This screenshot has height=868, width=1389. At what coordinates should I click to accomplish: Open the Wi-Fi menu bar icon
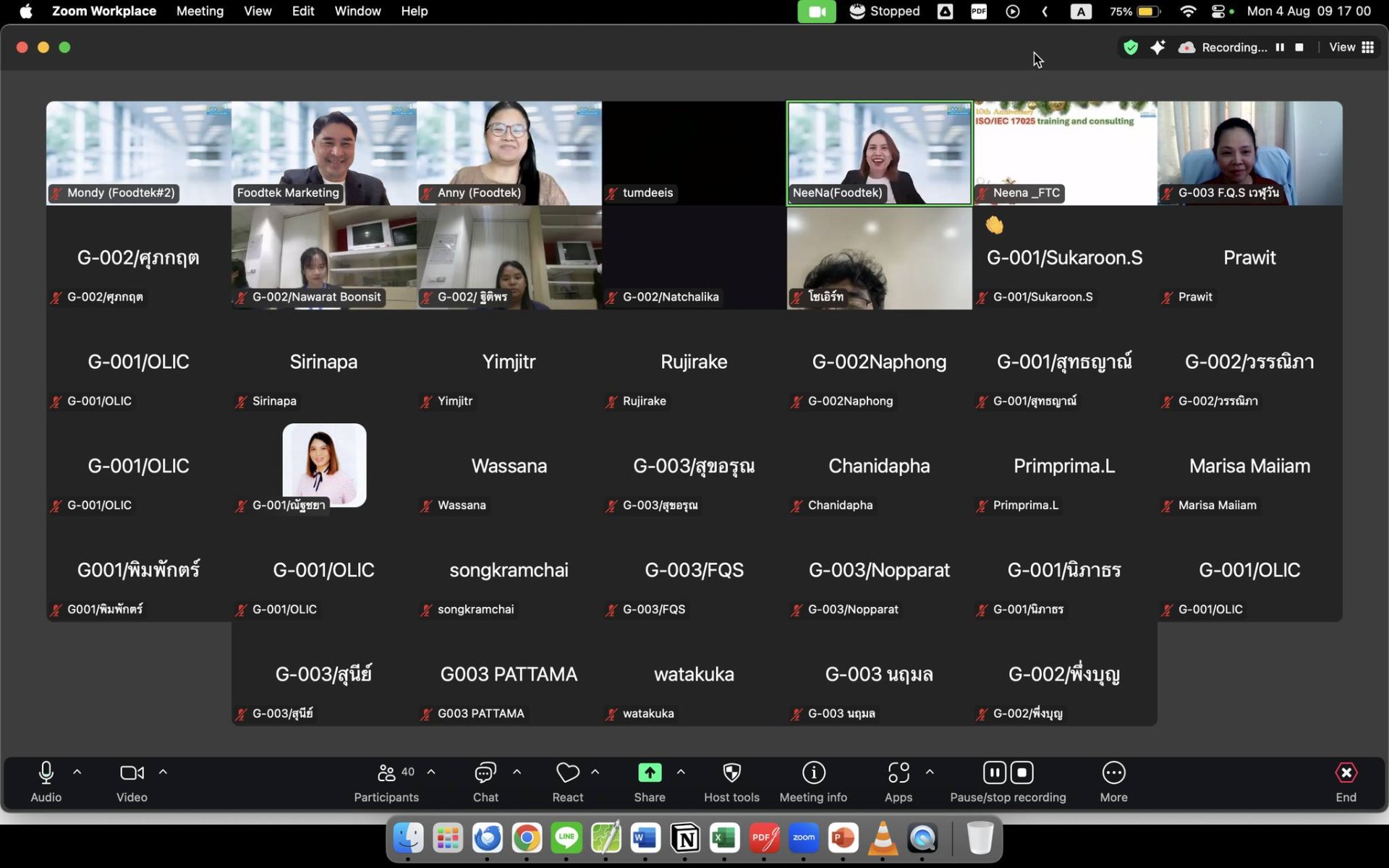(x=1187, y=11)
